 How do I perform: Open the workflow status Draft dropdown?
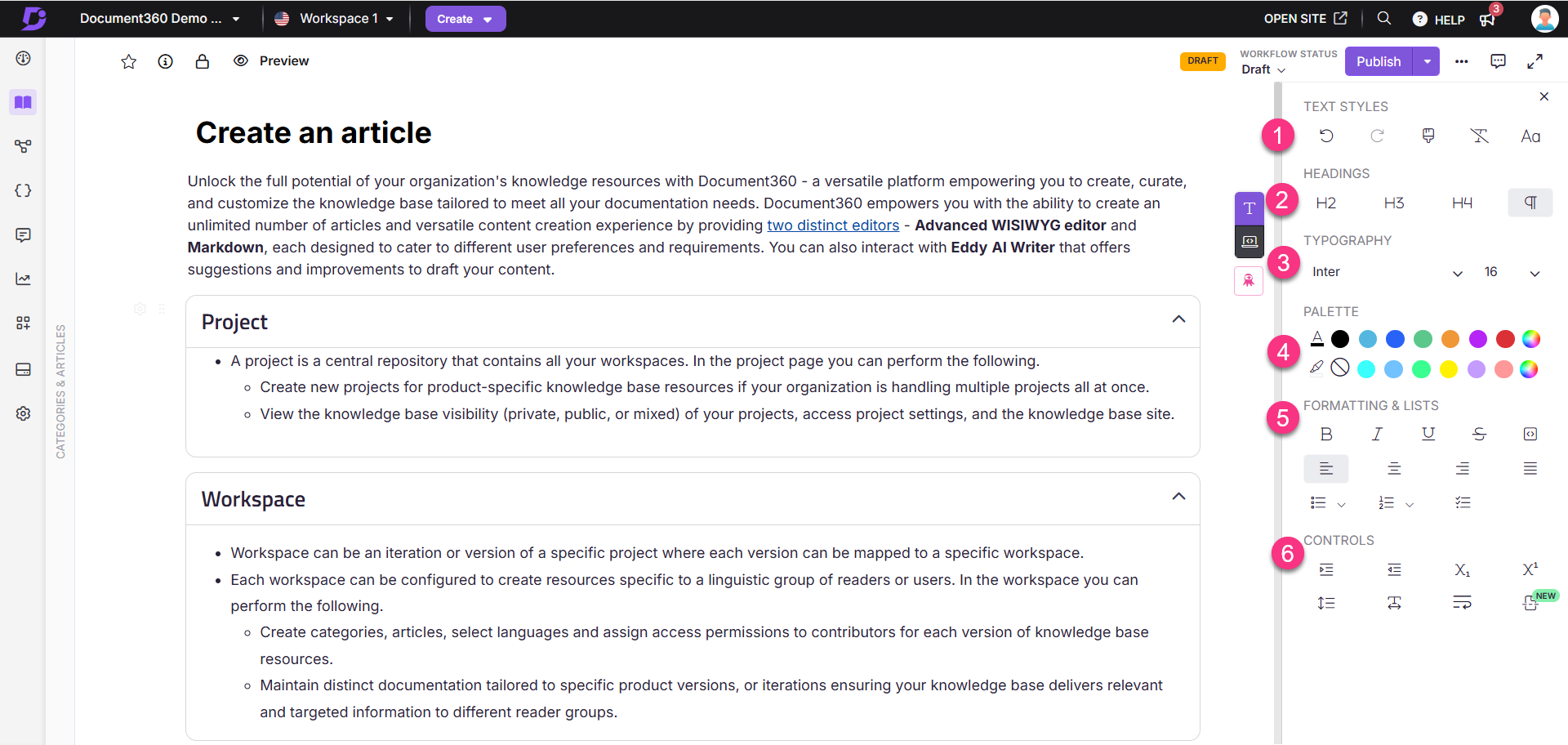(1263, 69)
